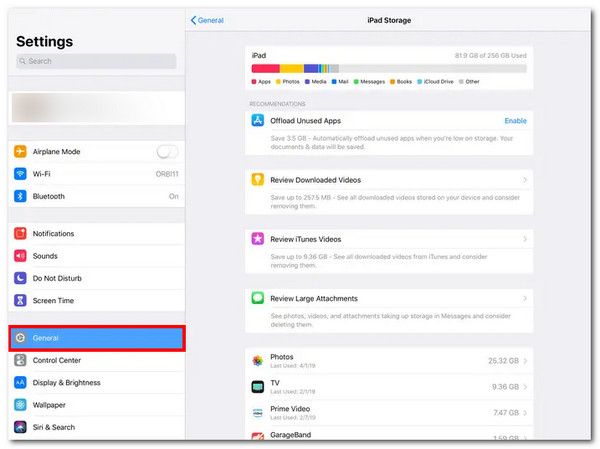The image size is (600, 449).
Task: Open the Photos storage details chevron
Action: 525,361
